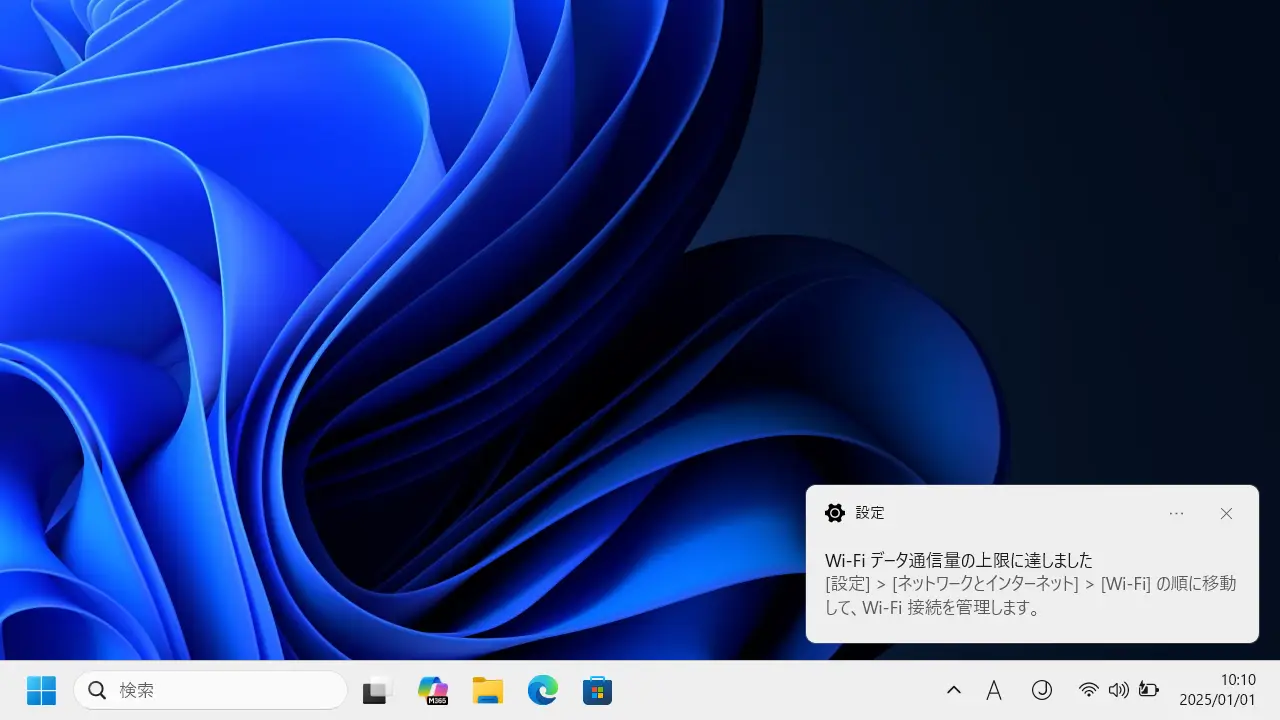The image size is (1280, 720).
Task: Open the Start menu
Action: [x=40, y=689]
